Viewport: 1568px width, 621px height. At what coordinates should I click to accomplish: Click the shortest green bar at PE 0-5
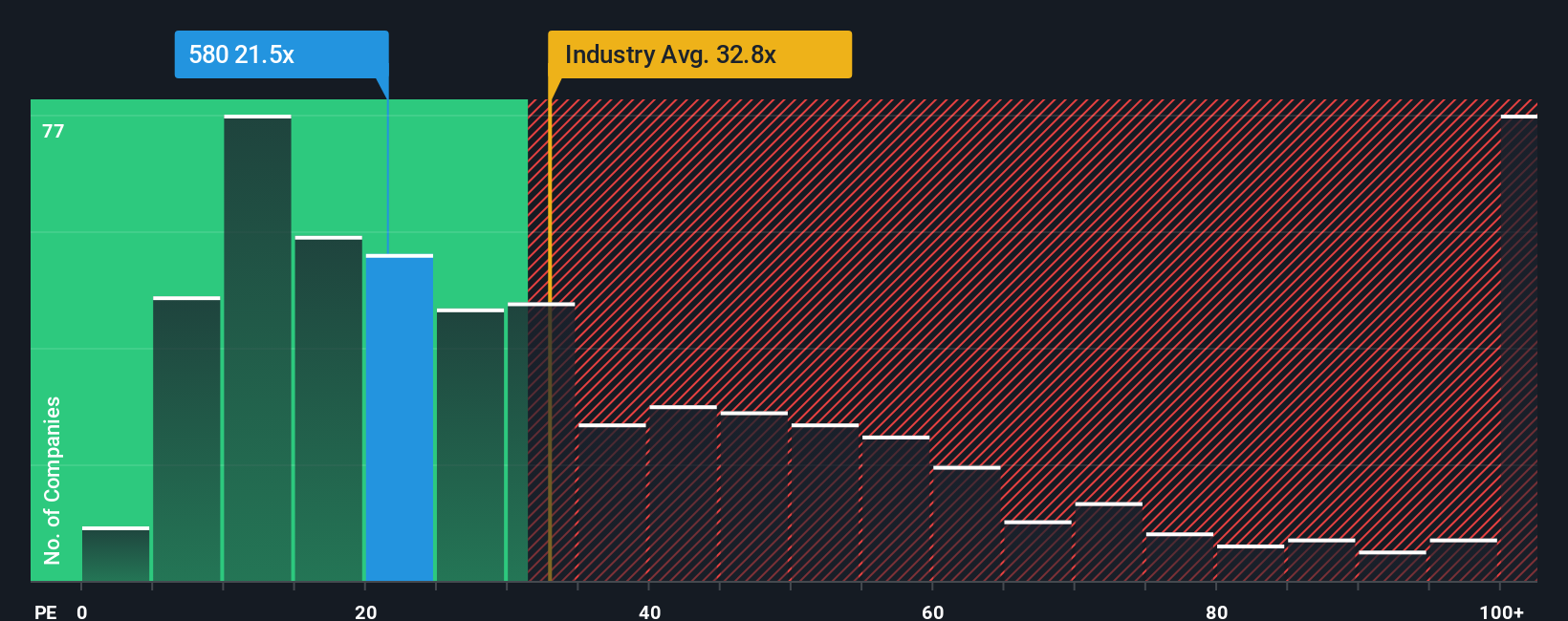click(x=116, y=554)
